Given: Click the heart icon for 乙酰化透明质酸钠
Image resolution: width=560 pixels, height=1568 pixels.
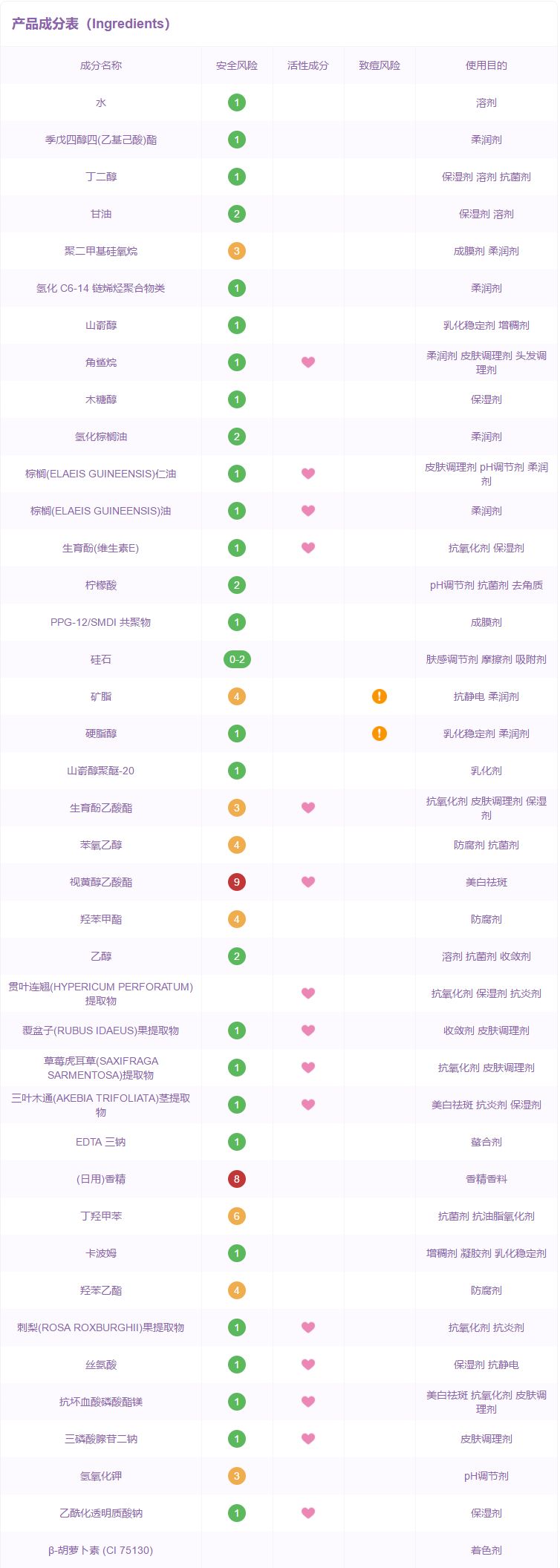Looking at the screenshot, I should coord(308,1513).
